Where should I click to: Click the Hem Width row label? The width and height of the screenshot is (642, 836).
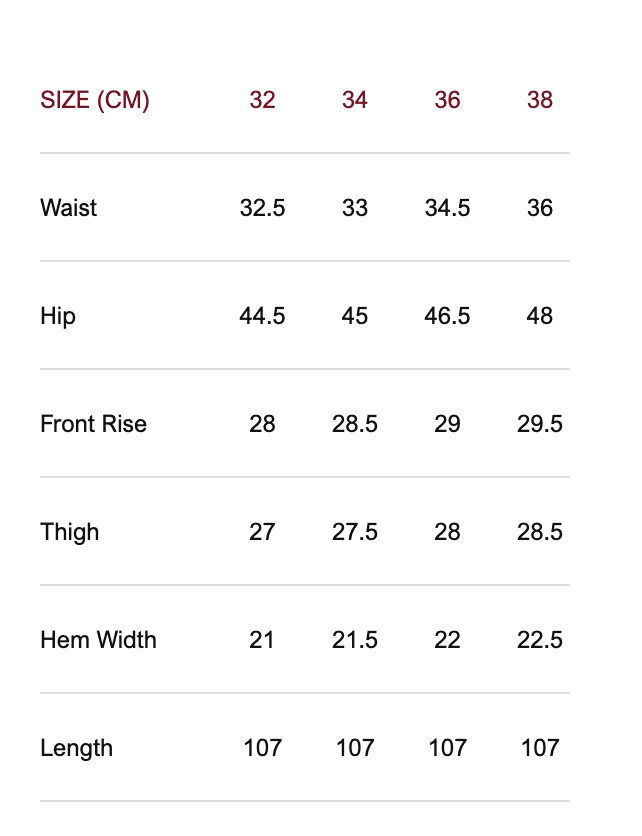pos(98,640)
